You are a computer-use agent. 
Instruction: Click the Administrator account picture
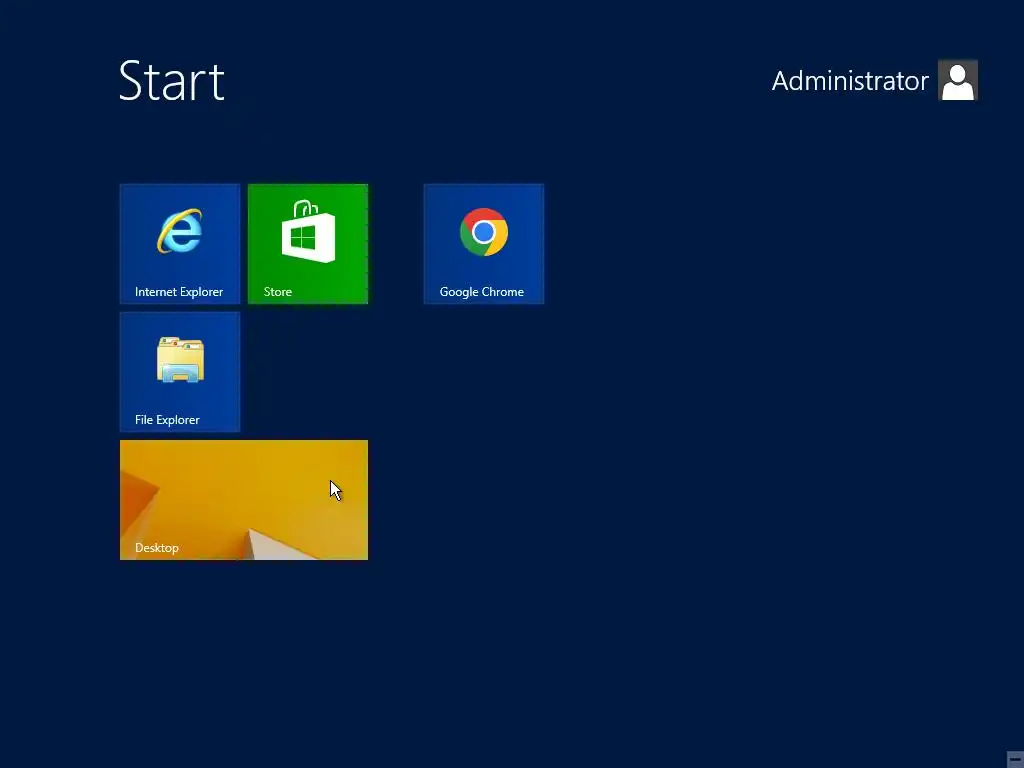(x=957, y=80)
